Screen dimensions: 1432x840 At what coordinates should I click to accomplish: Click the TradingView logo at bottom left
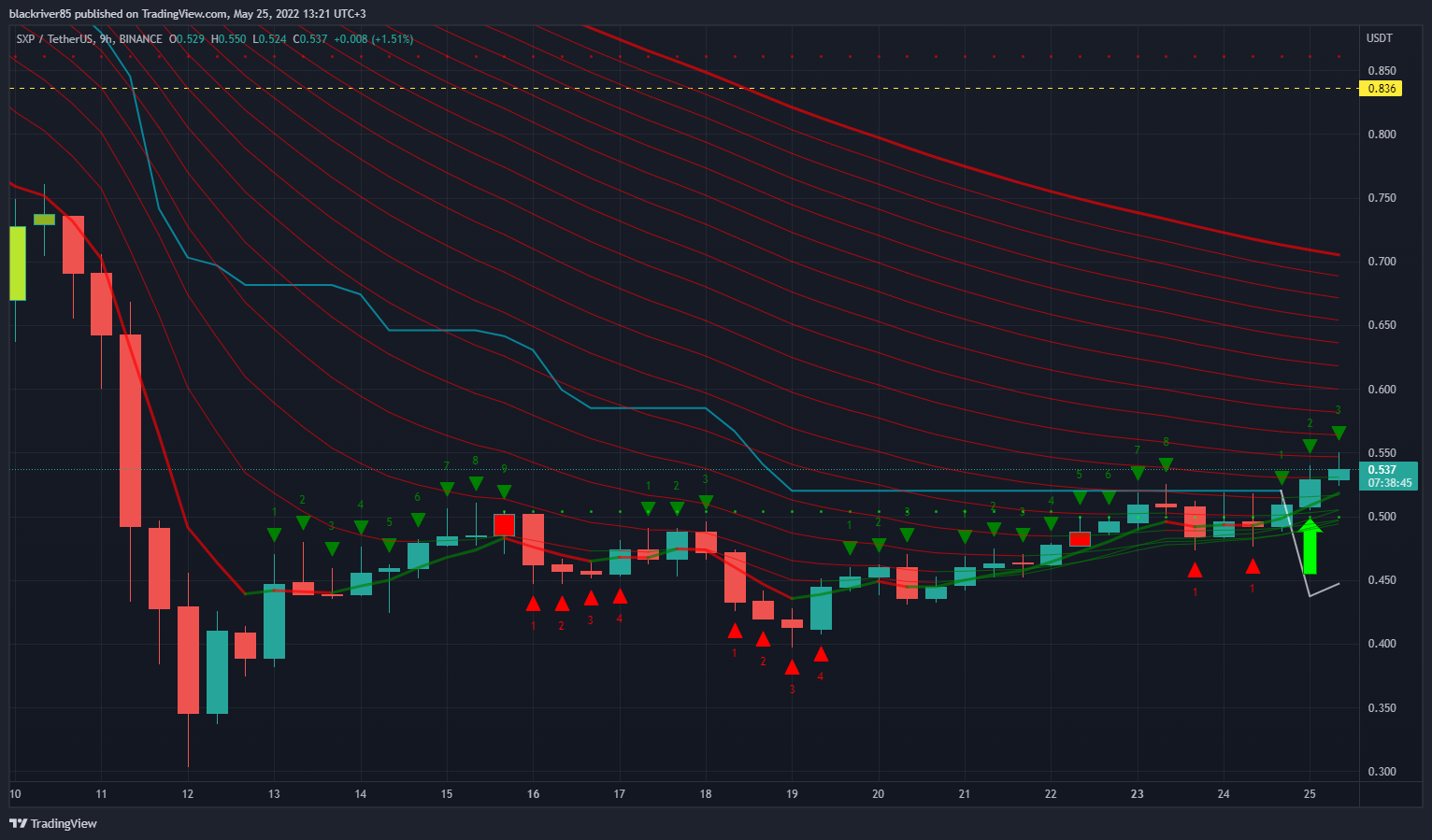[53, 823]
